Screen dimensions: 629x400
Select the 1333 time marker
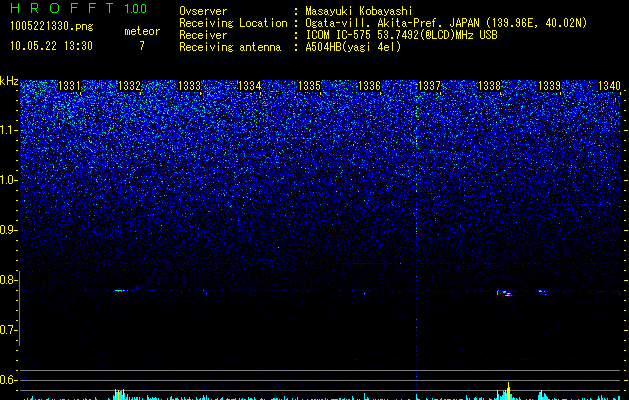(x=189, y=86)
